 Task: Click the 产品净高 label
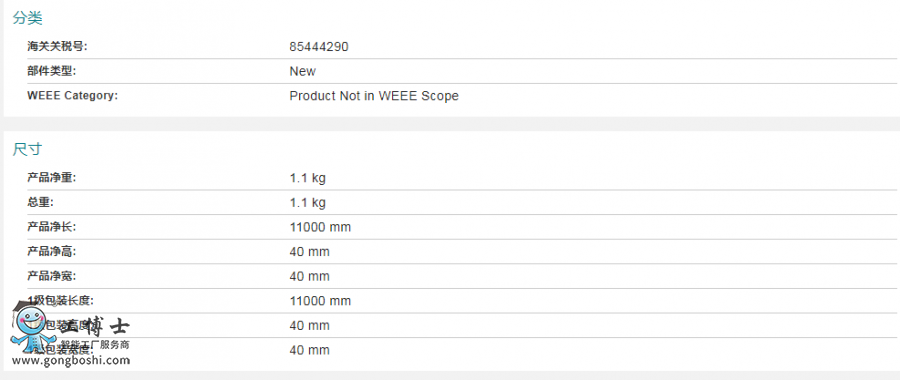click(x=52, y=251)
